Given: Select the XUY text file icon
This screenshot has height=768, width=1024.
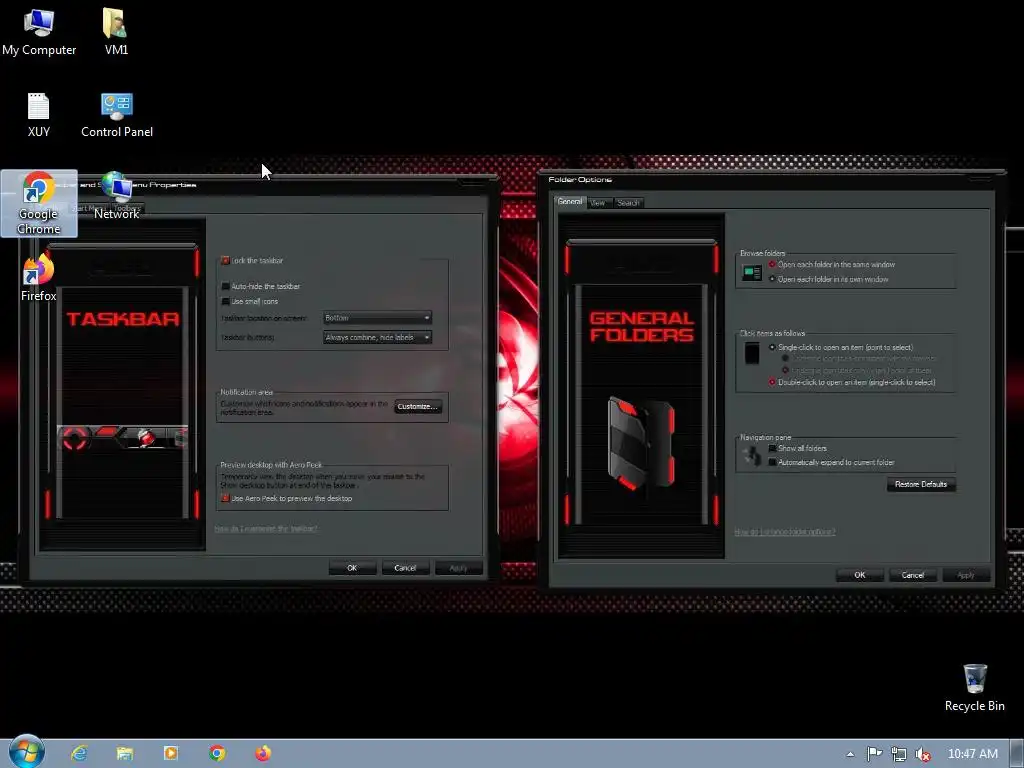Looking at the screenshot, I should (39, 114).
